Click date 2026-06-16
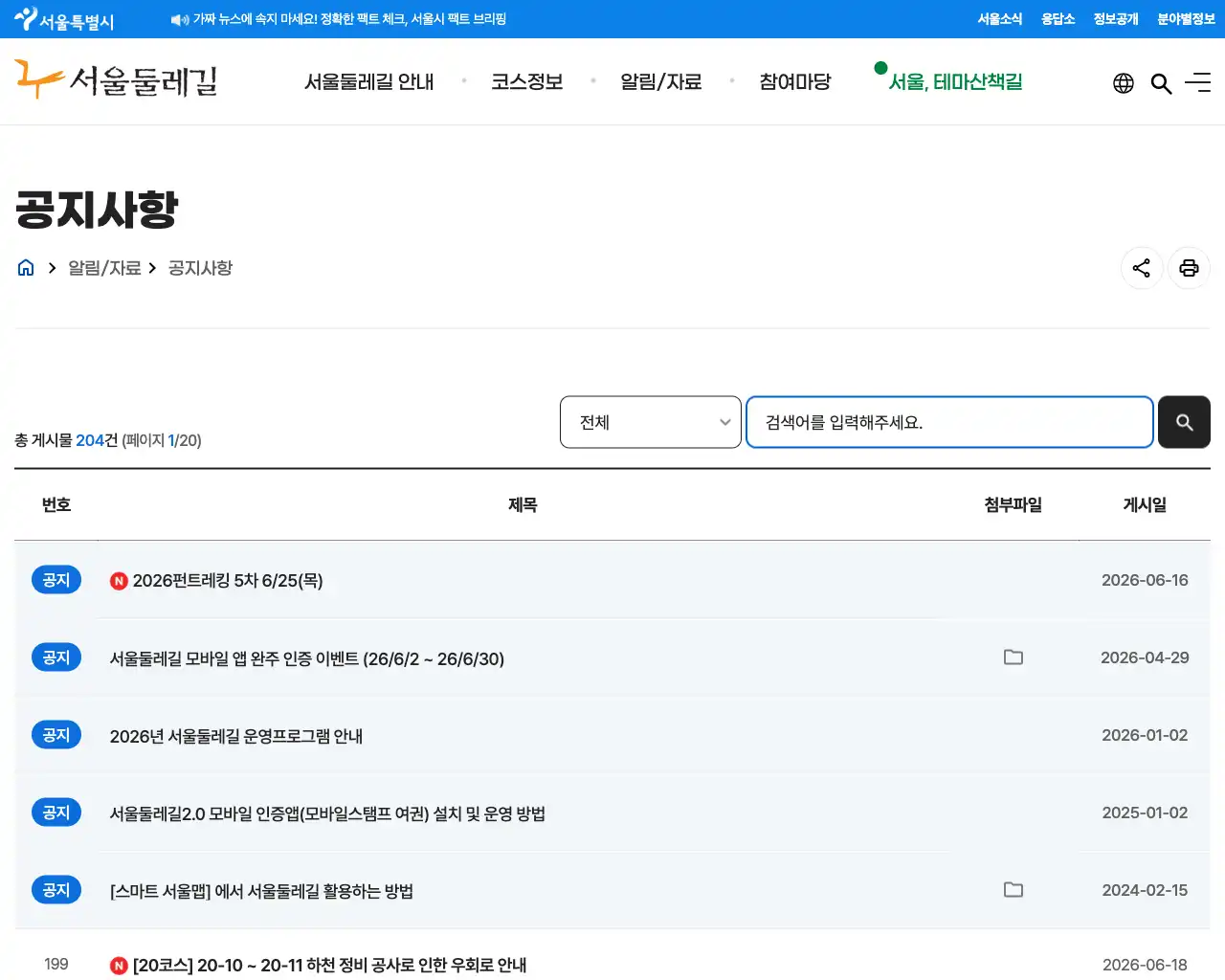 pyautogui.click(x=1145, y=580)
